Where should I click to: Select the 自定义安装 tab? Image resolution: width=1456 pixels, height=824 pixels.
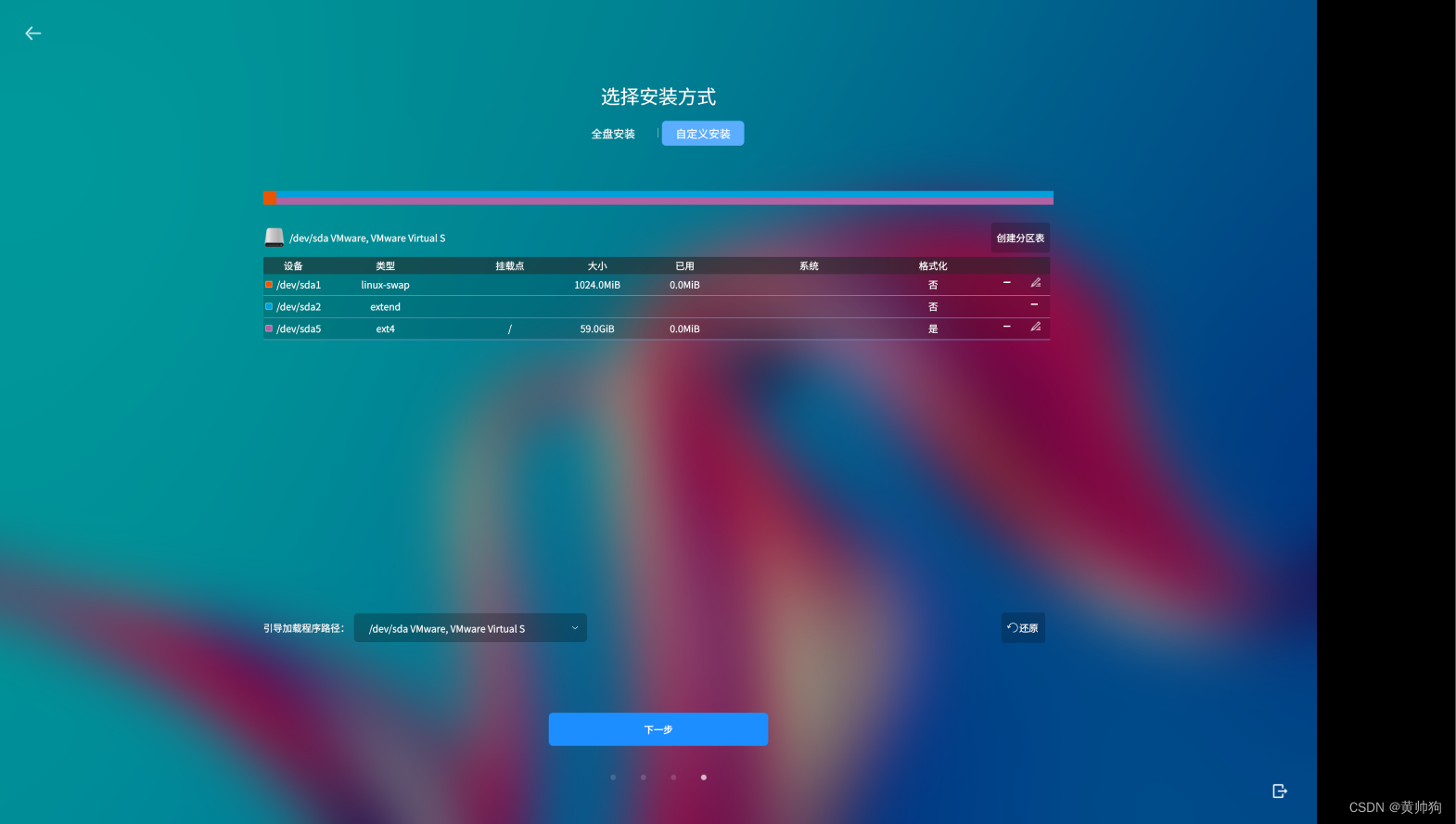703,134
